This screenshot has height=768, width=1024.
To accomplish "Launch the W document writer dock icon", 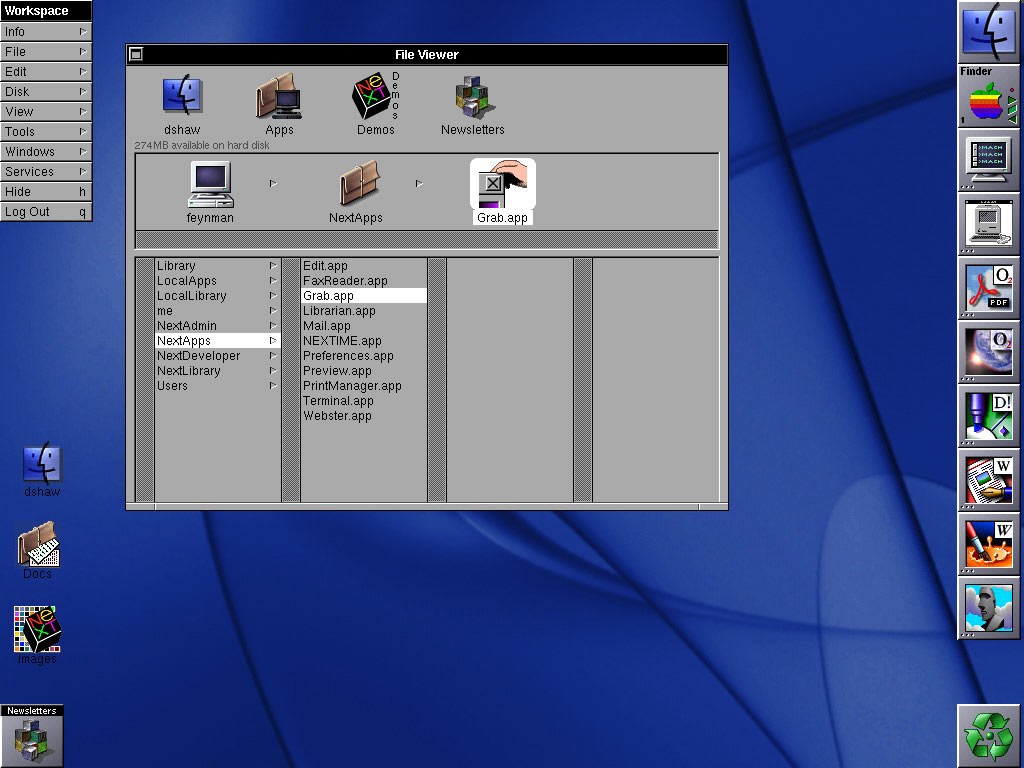I will click(x=989, y=479).
